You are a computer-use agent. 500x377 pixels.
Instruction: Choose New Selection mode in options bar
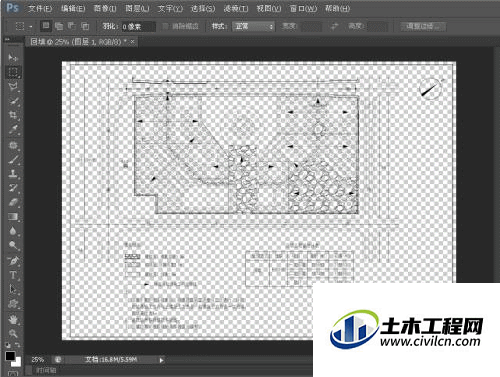(x=46, y=26)
